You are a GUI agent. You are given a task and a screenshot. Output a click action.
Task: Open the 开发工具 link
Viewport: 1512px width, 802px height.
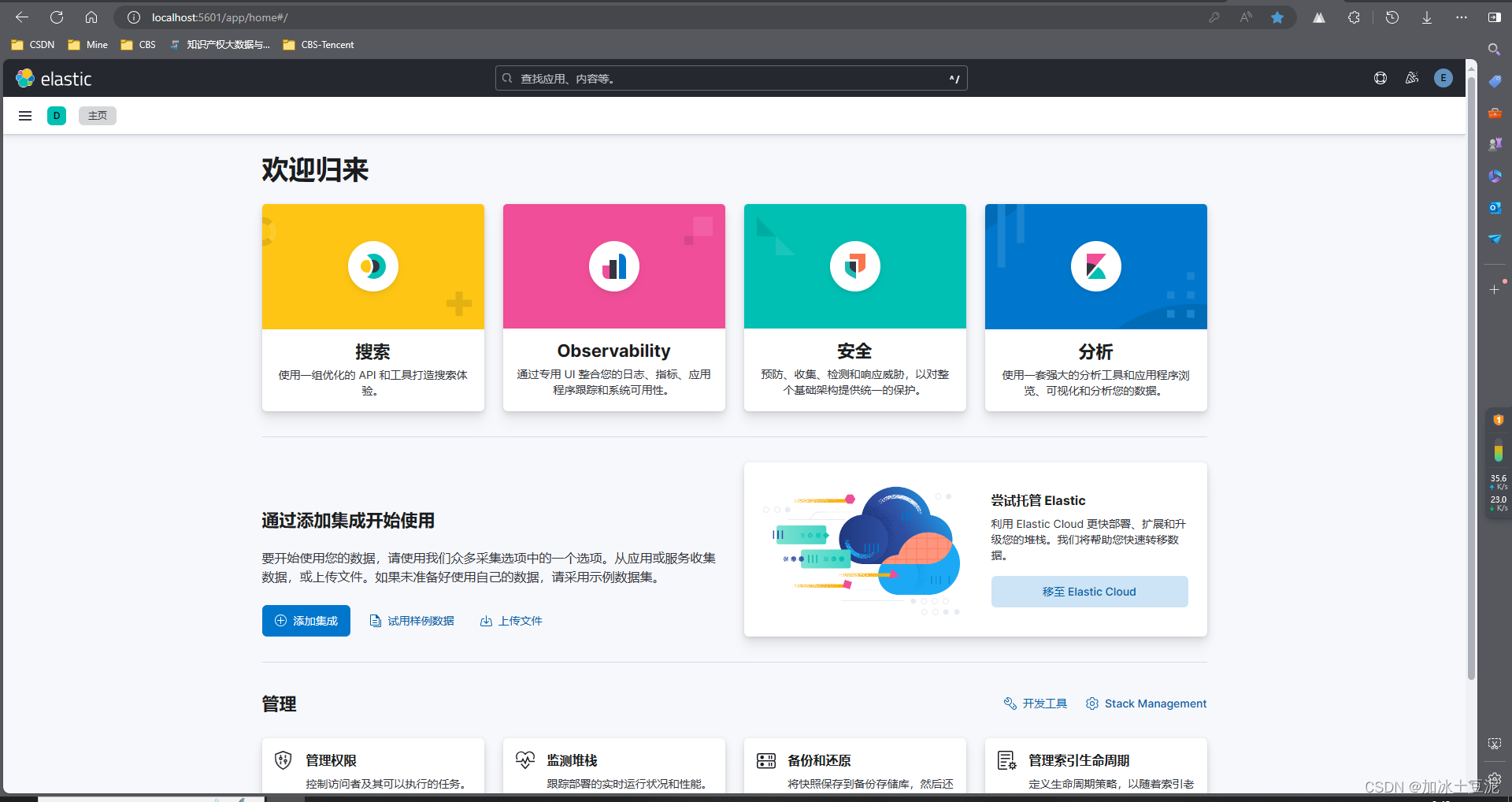point(1036,704)
